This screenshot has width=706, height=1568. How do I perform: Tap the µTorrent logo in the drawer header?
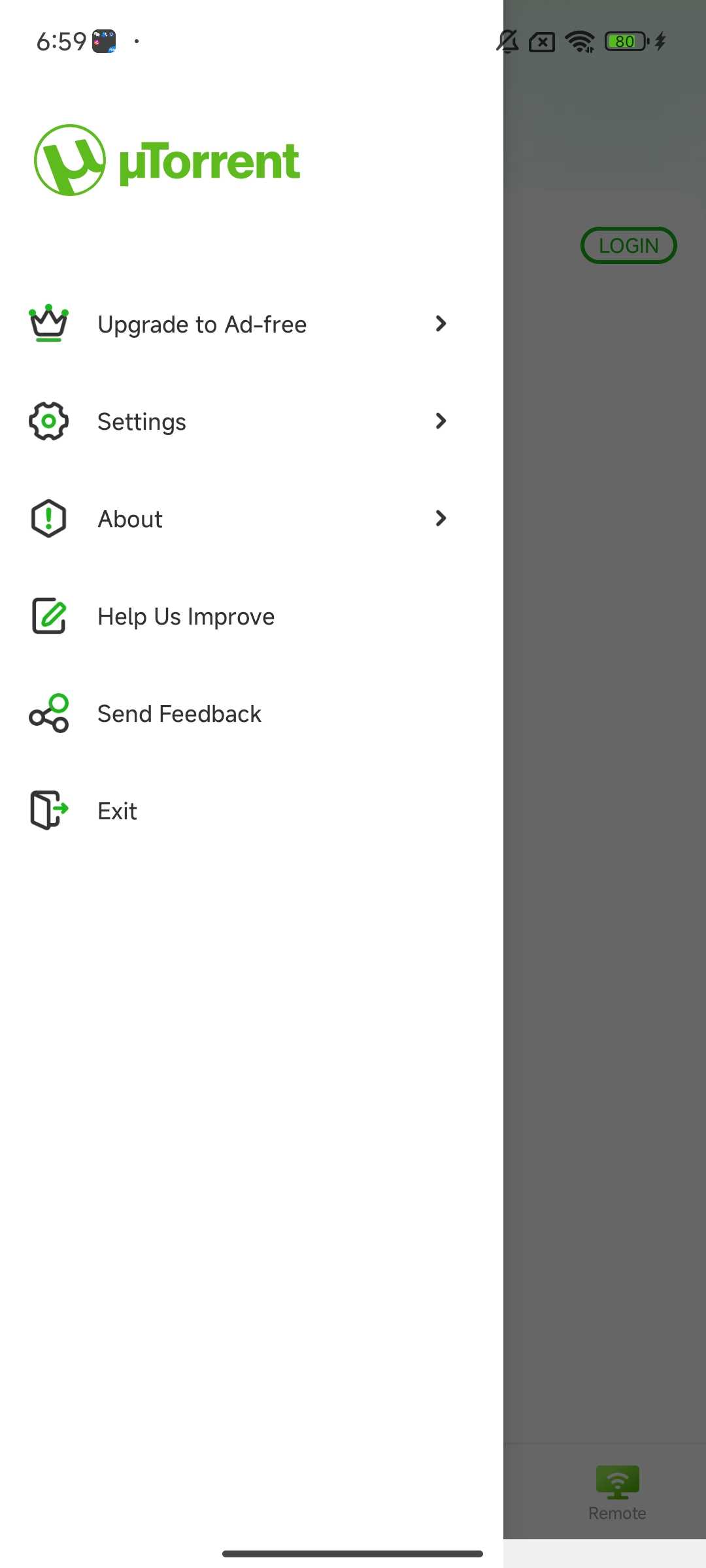tap(167, 161)
